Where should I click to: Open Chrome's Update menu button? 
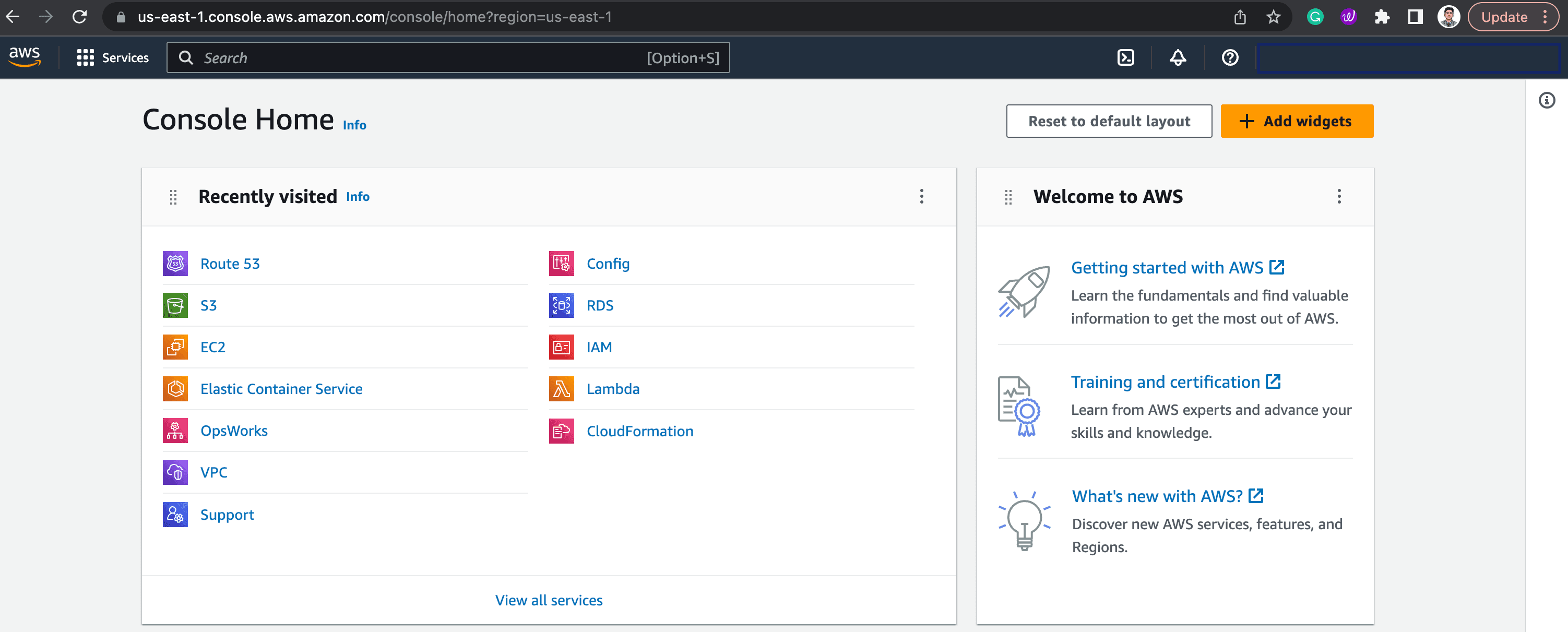[x=1513, y=17]
